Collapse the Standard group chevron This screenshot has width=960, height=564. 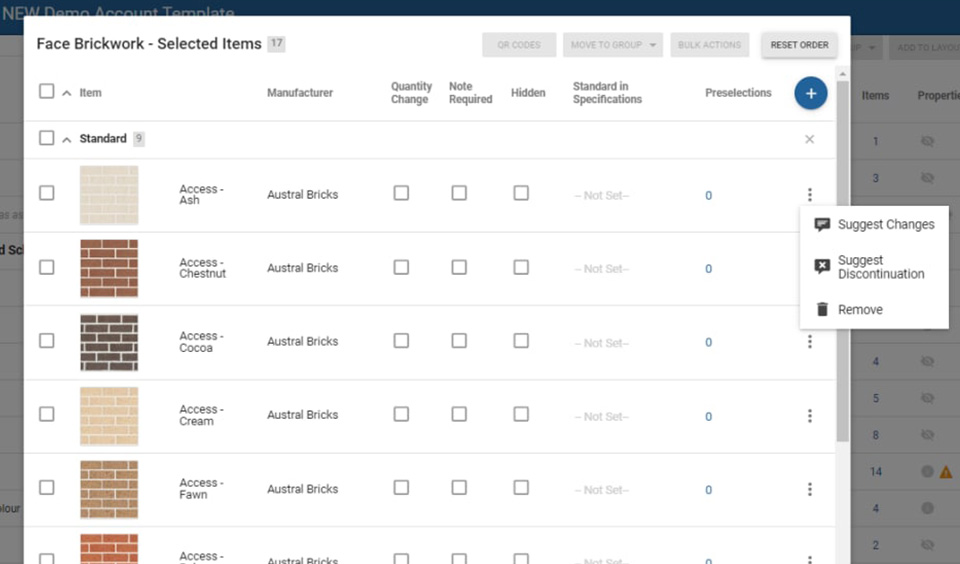coord(67,140)
